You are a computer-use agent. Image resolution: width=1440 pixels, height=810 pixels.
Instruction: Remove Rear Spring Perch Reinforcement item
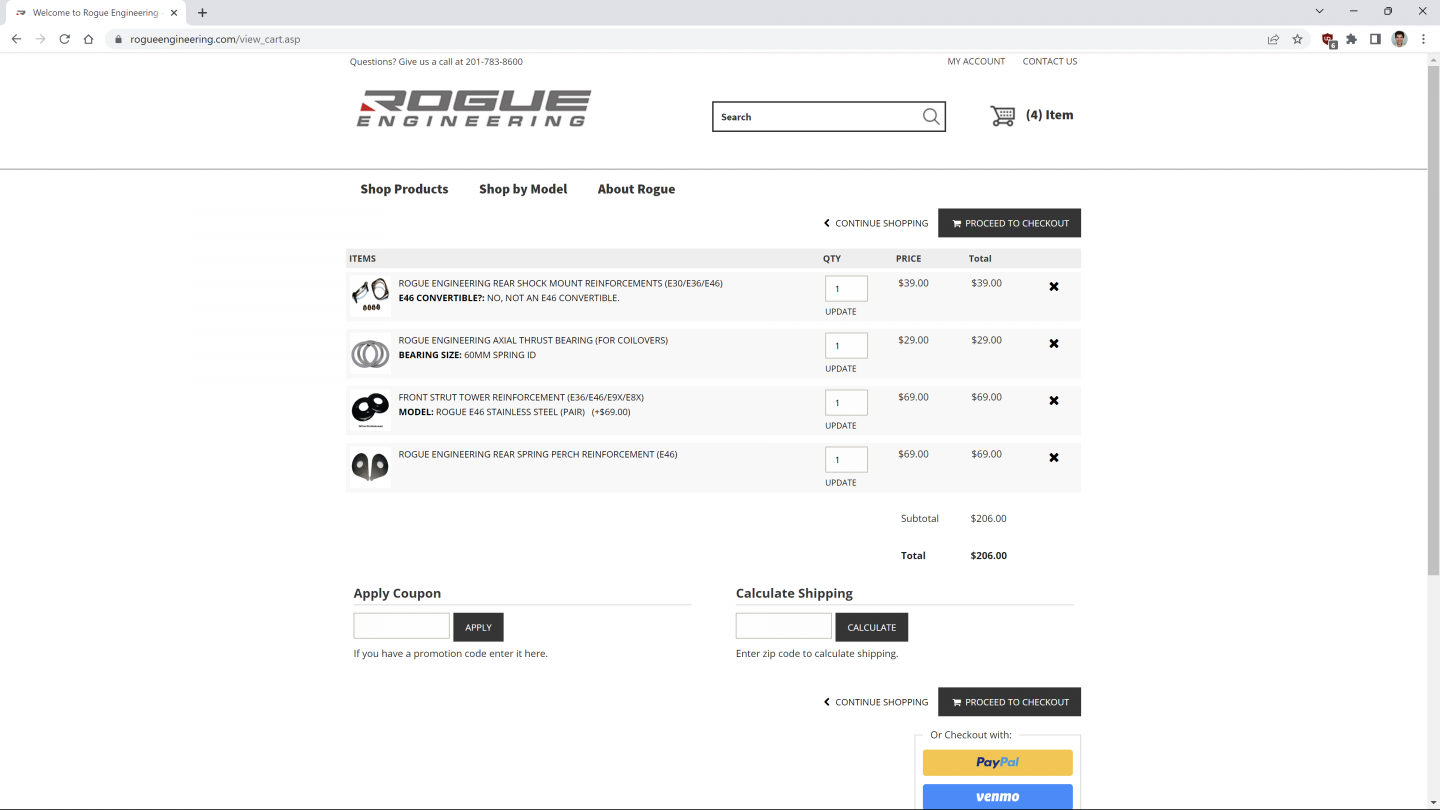click(1054, 458)
